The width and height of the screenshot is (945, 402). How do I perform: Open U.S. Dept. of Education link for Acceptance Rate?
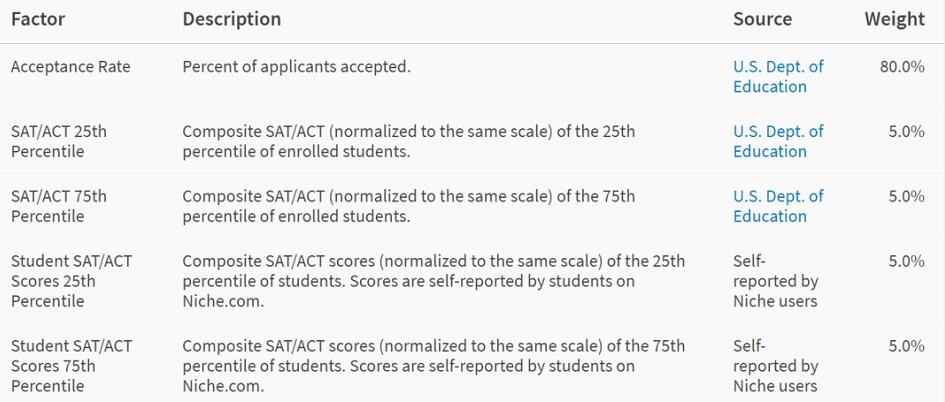(778, 77)
